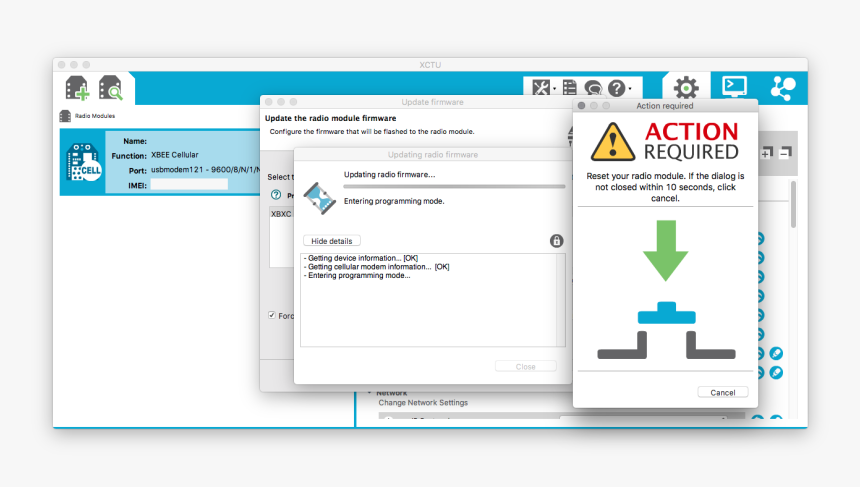The width and height of the screenshot is (860, 487).
Task: Open the Feedback chat bubble icon
Action: click(593, 88)
